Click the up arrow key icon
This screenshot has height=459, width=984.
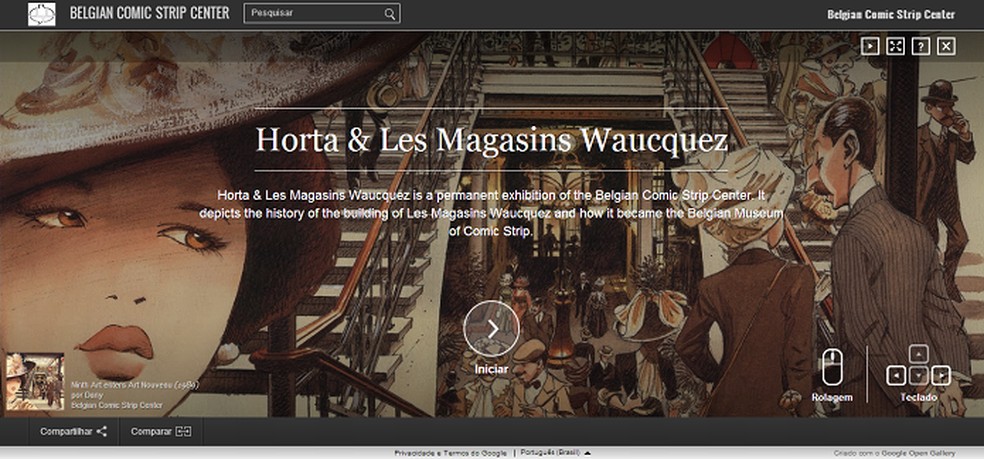(919, 354)
